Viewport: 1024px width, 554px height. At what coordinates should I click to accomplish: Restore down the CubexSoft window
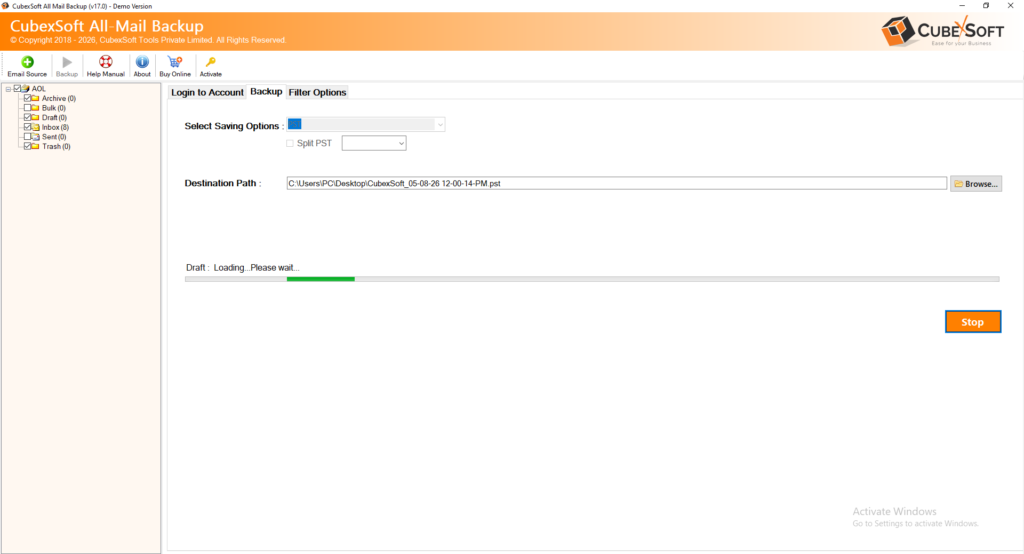coord(986,5)
